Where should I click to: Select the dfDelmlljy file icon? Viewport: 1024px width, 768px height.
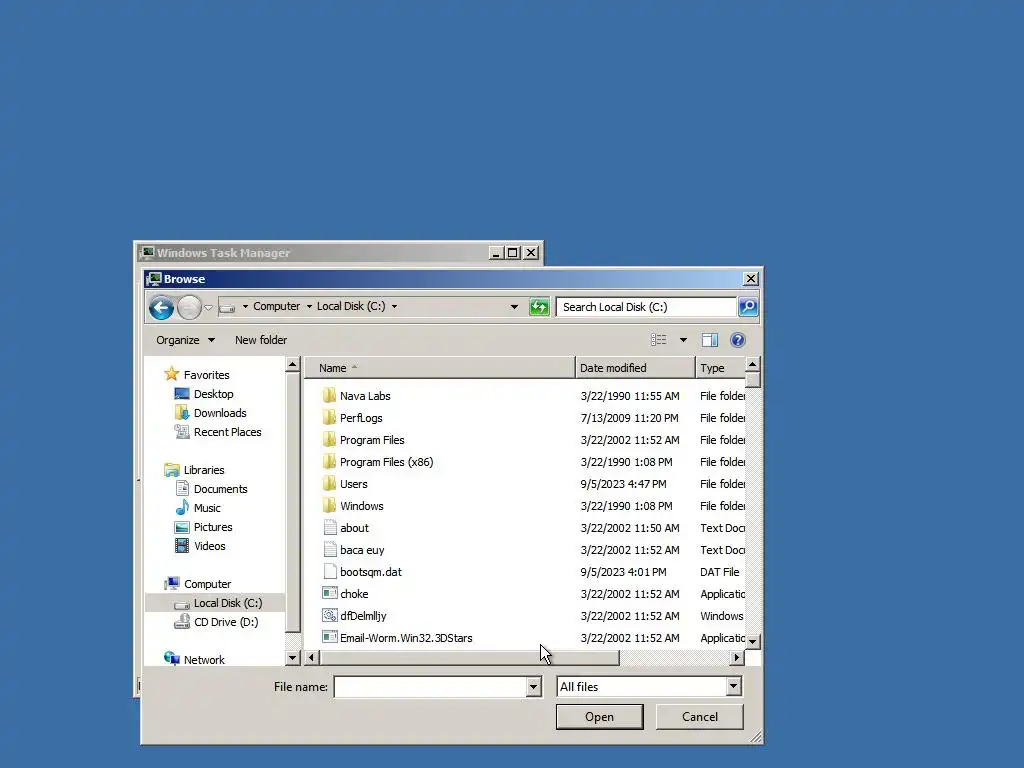[330, 616]
